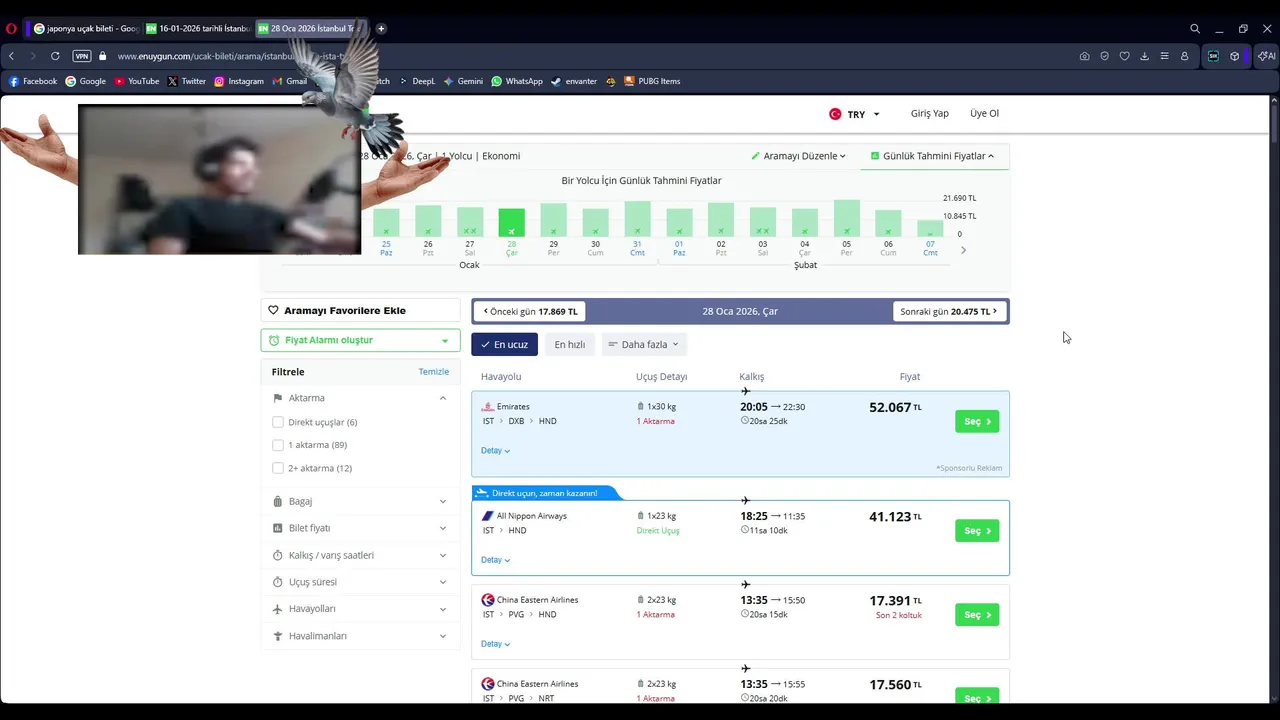Open the TRY currency dropdown
This screenshot has height=720, width=1280.
pyautogui.click(x=854, y=114)
